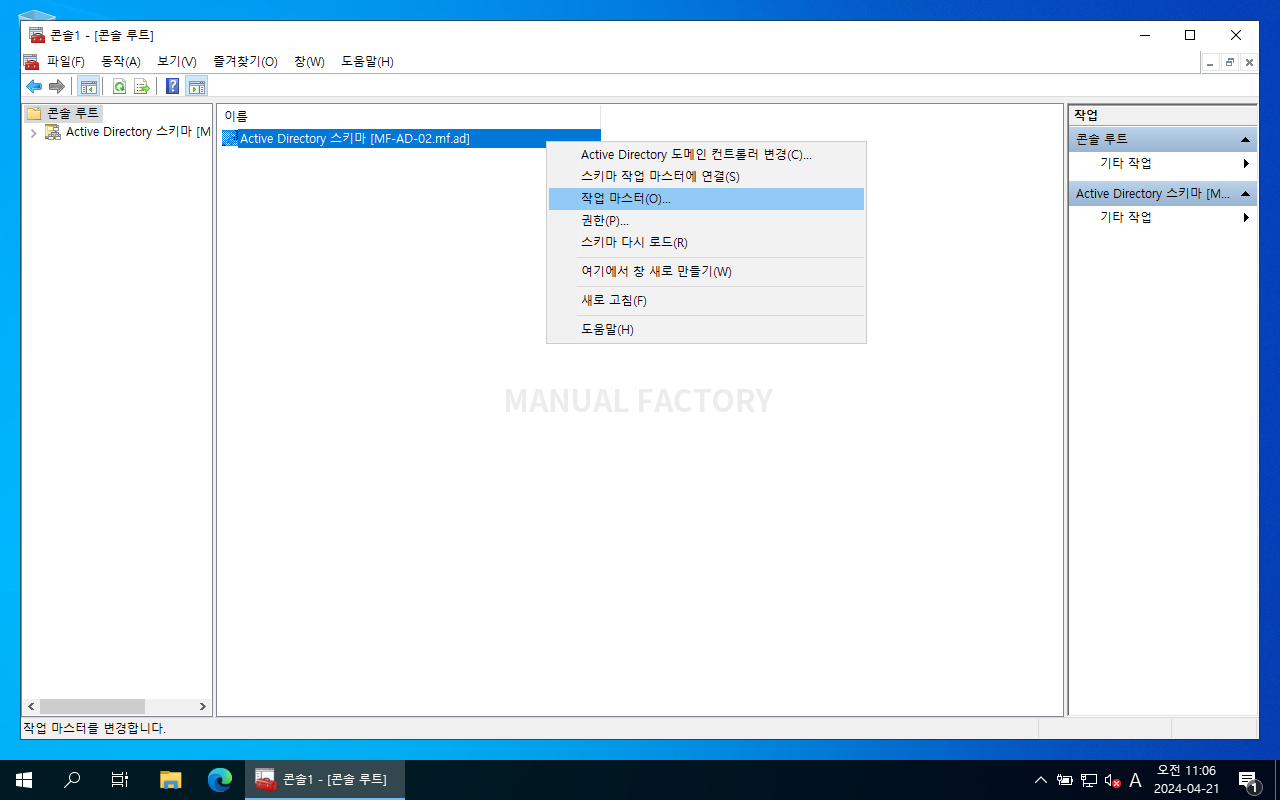Open the Windows Start button
This screenshot has width=1280, height=800.
[24, 780]
